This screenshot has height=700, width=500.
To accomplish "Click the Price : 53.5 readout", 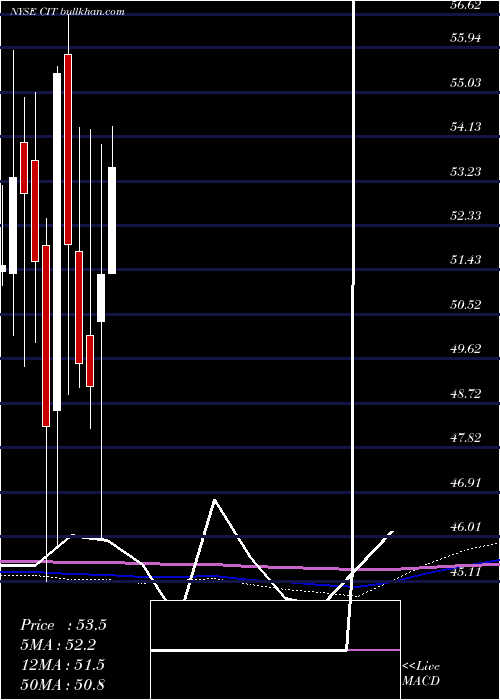I will [x=63, y=625].
